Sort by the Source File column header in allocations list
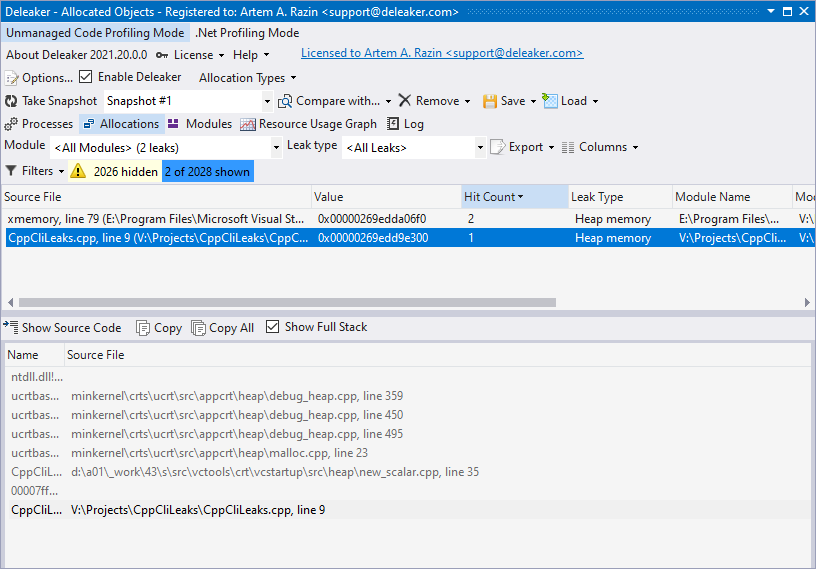This screenshot has height=569, width=816. [156, 197]
